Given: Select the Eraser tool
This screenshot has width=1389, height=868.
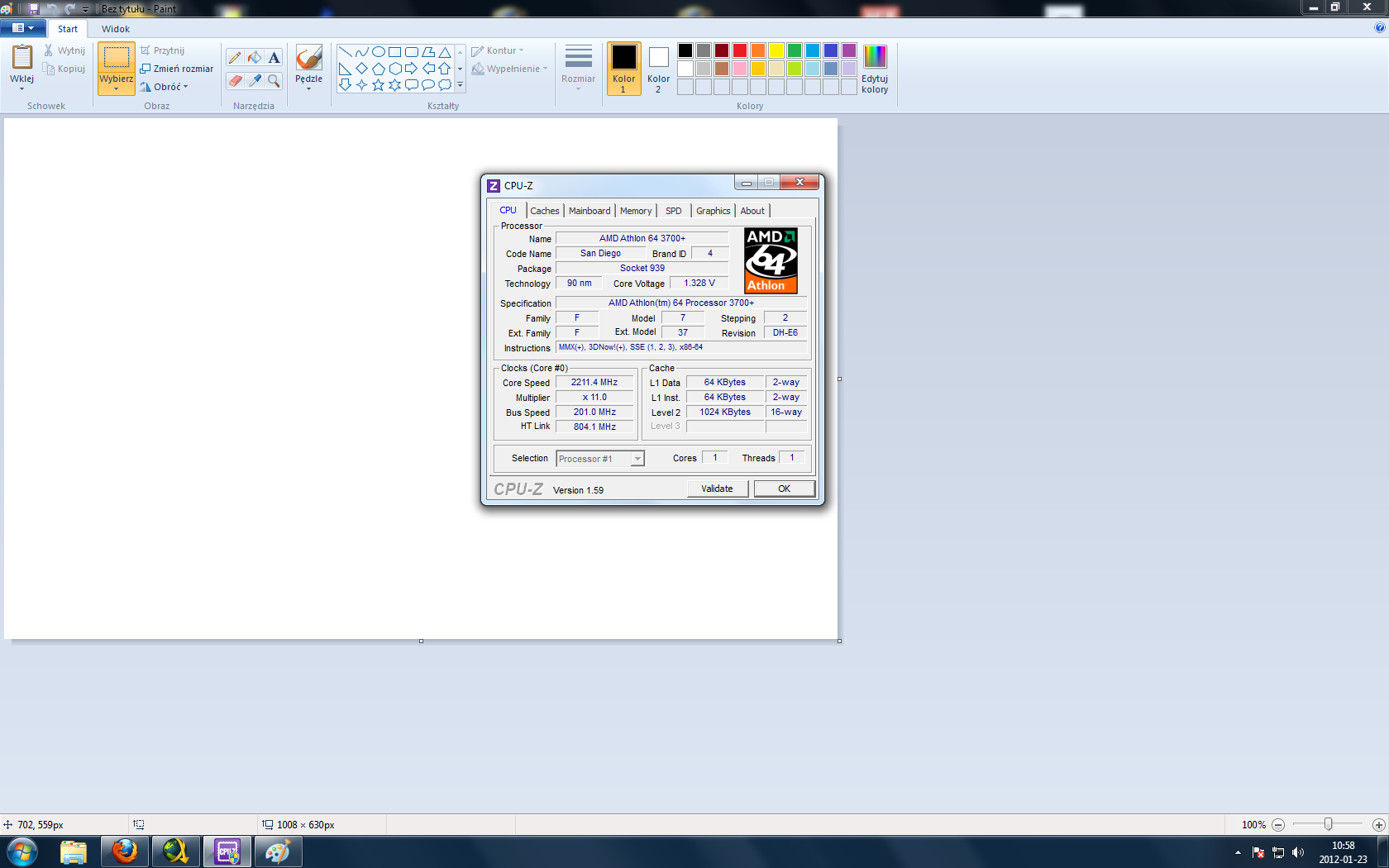Looking at the screenshot, I should [235, 81].
